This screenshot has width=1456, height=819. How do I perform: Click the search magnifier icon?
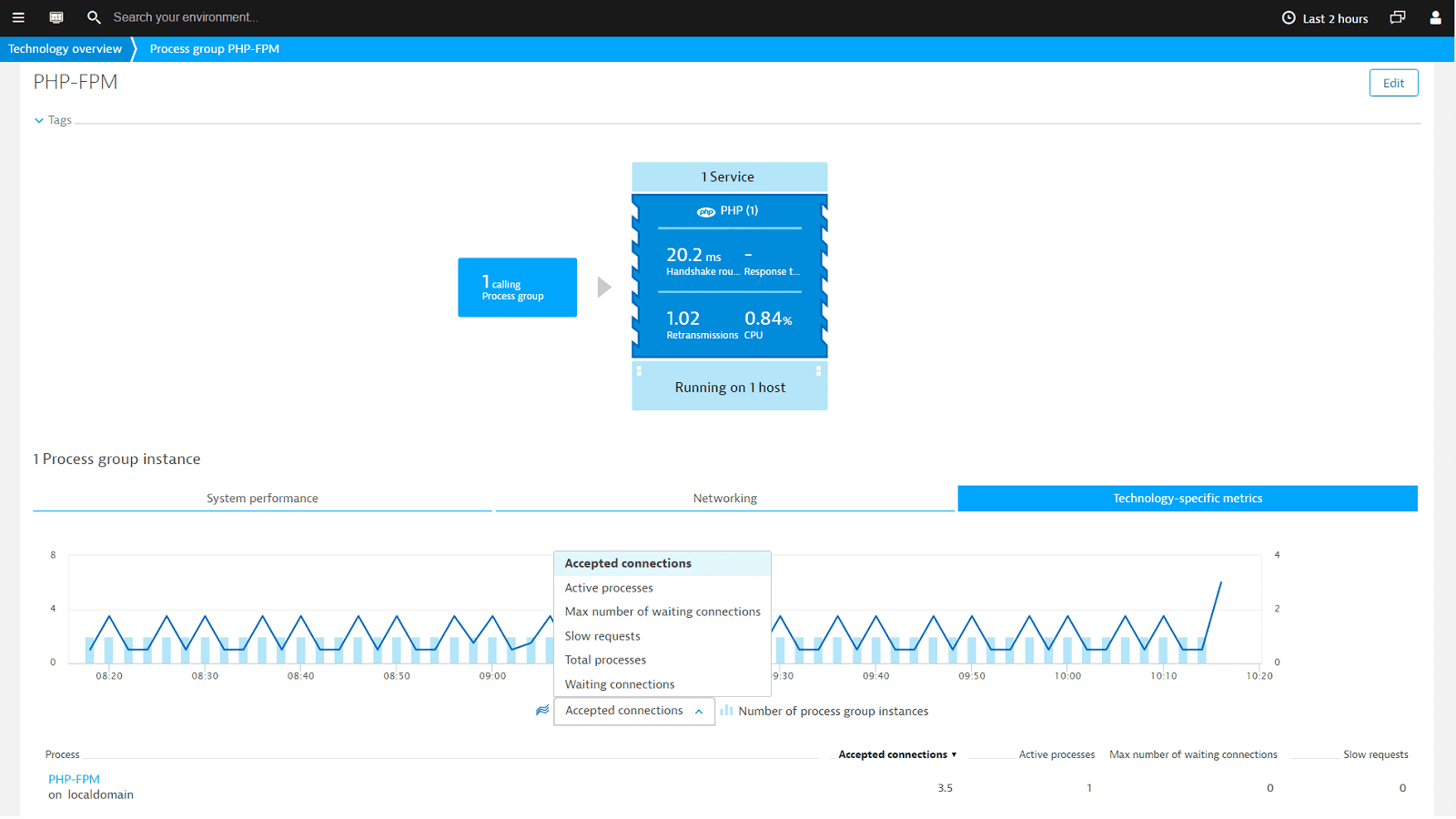pos(94,17)
